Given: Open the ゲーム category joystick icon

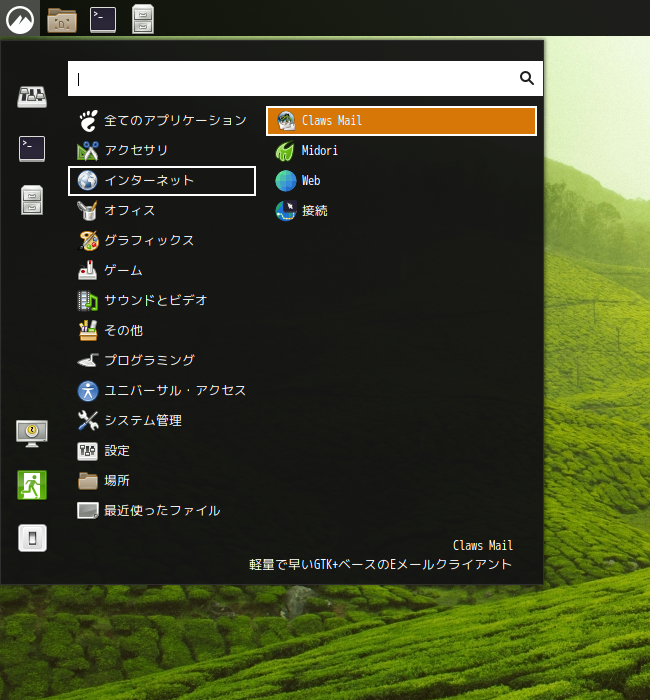Looking at the screenshot, I should (x=88, y=271).
